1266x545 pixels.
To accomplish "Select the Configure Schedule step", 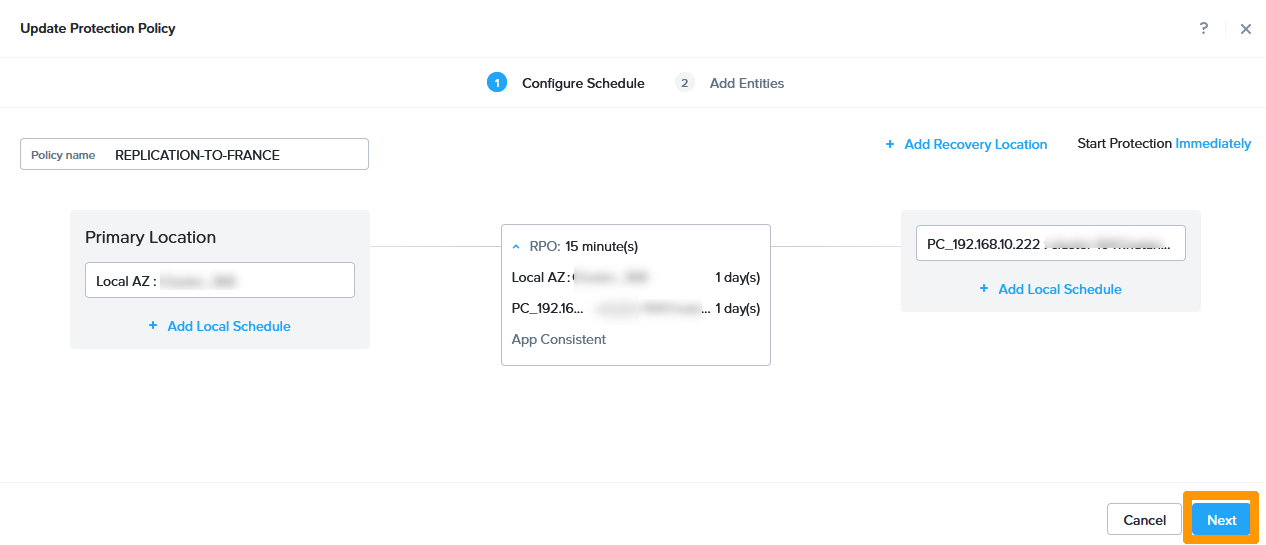I will pos(583,83).
